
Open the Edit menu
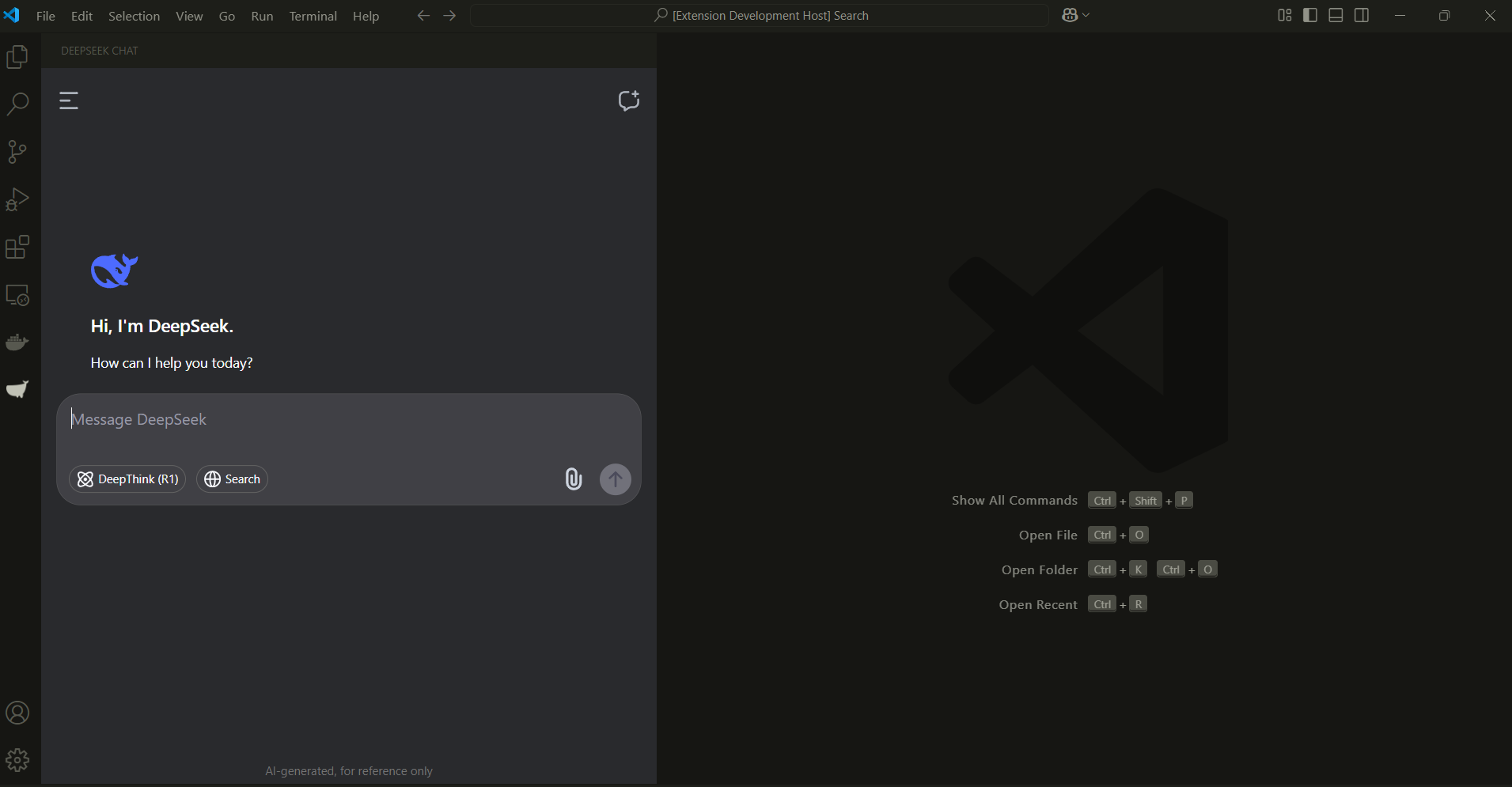coord(81,16)
